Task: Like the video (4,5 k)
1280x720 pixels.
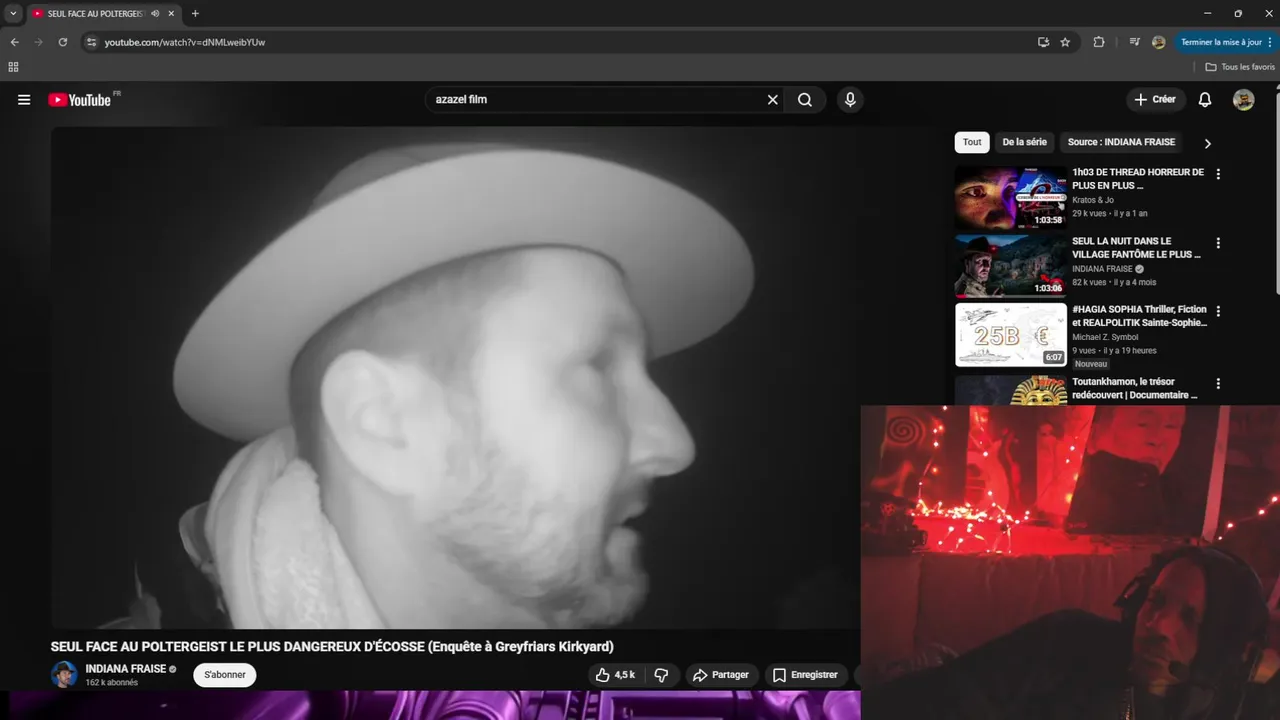Action: 615,675
